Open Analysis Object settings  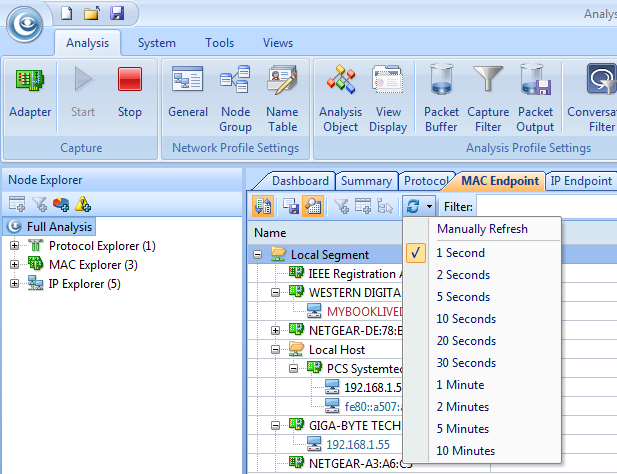pyautogui.click(x=340, y=98)
